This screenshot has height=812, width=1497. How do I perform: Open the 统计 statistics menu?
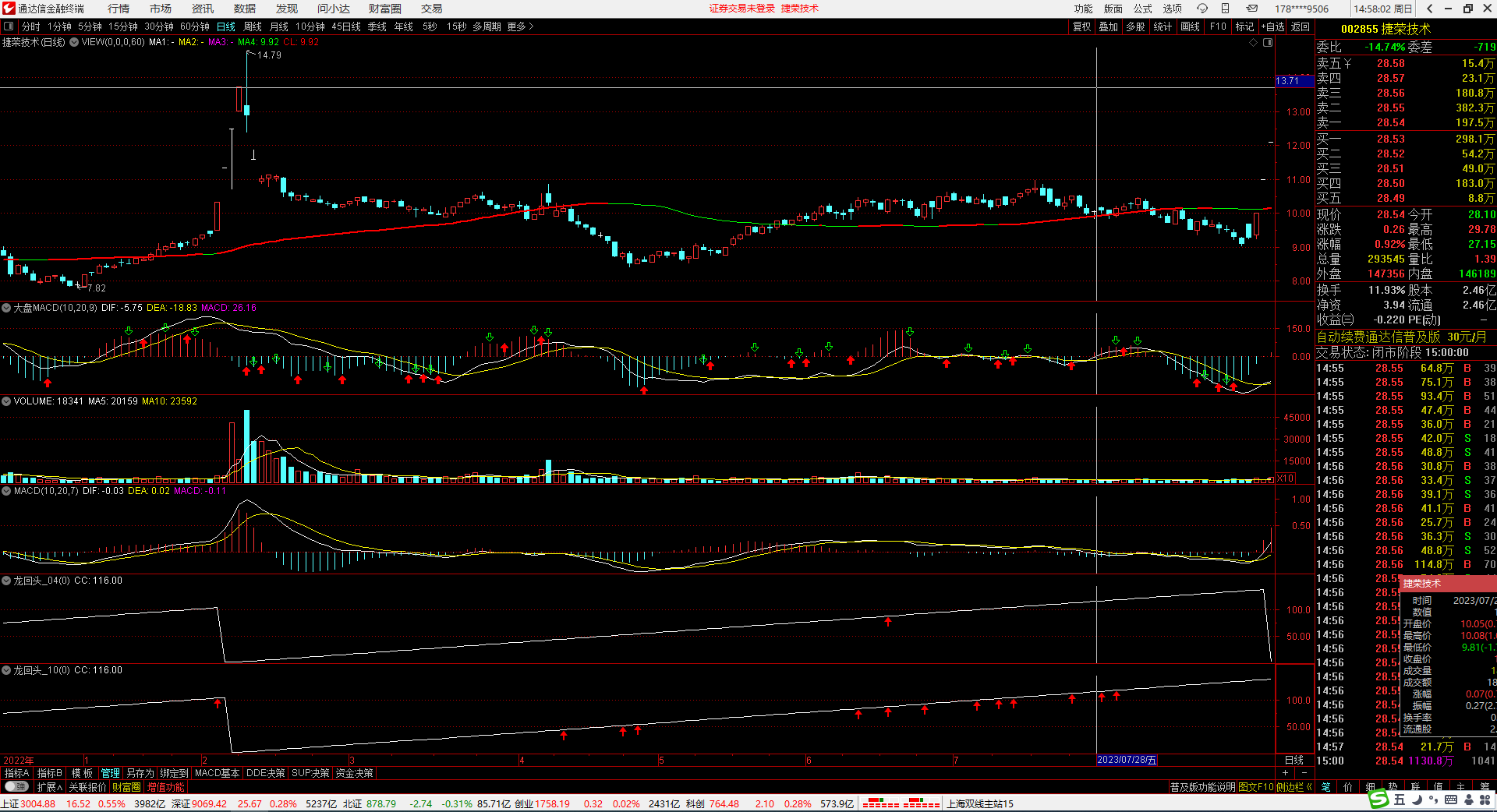(1163, 26)
